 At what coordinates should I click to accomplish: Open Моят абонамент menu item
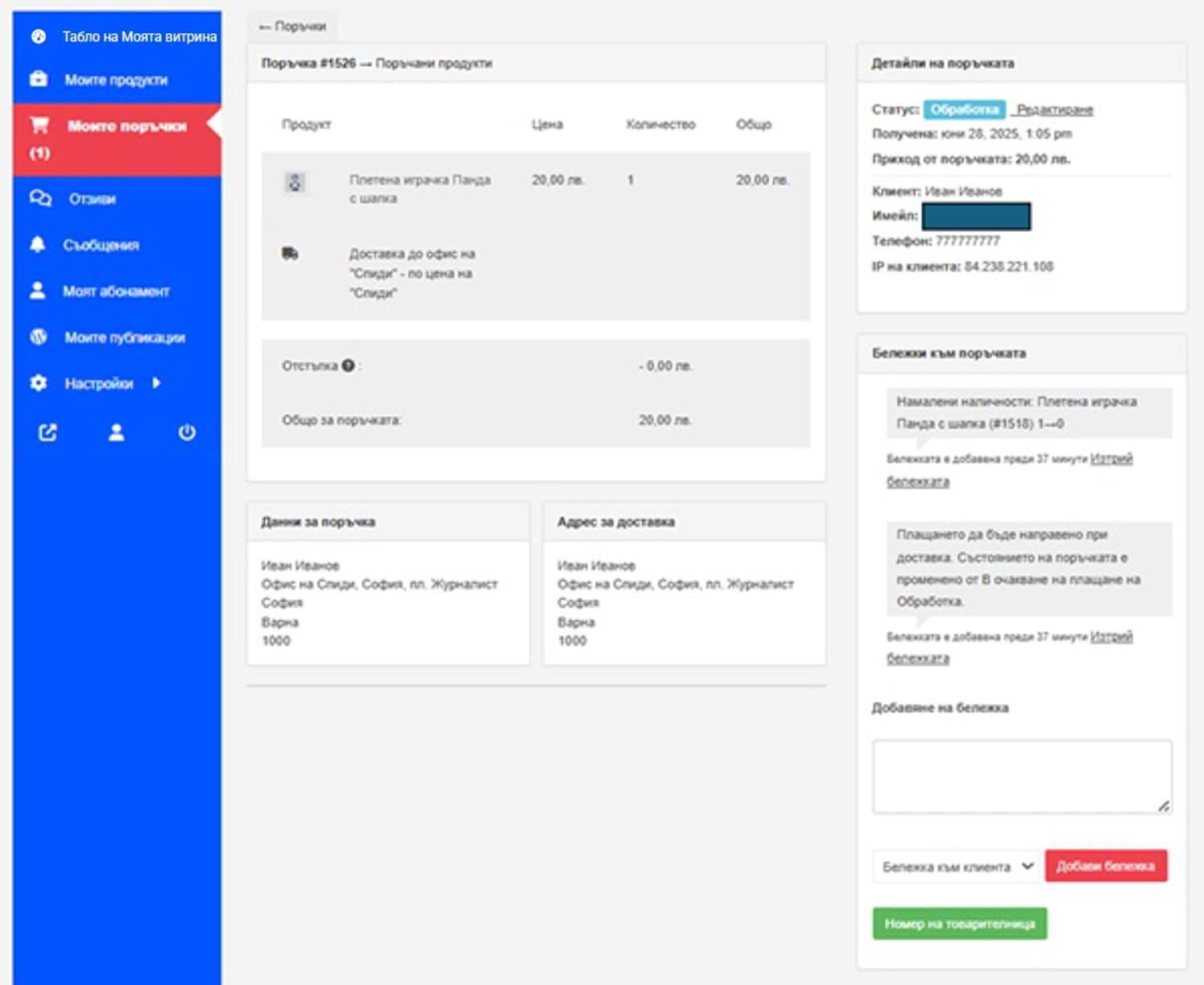116,291
